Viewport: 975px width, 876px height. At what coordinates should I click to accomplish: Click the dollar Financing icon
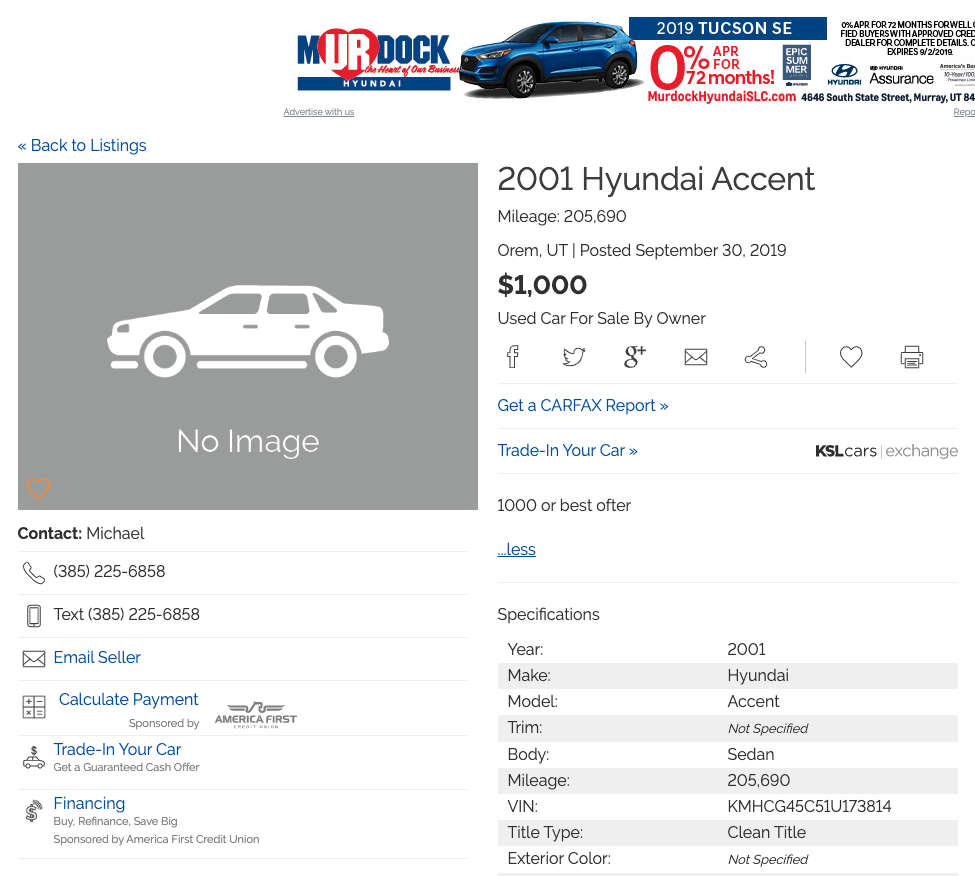pyautogui.click(x=34, y=811)
